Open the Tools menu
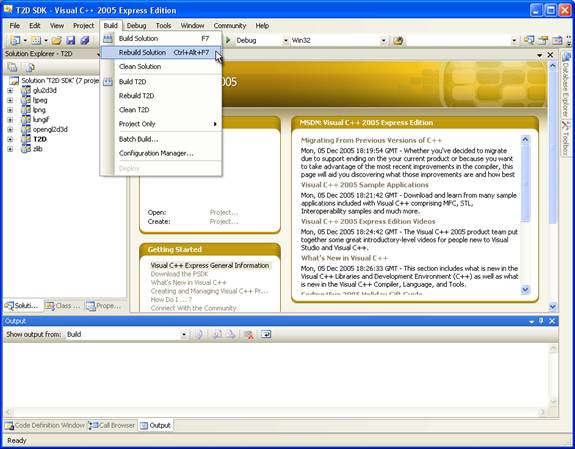 (164, 26)
